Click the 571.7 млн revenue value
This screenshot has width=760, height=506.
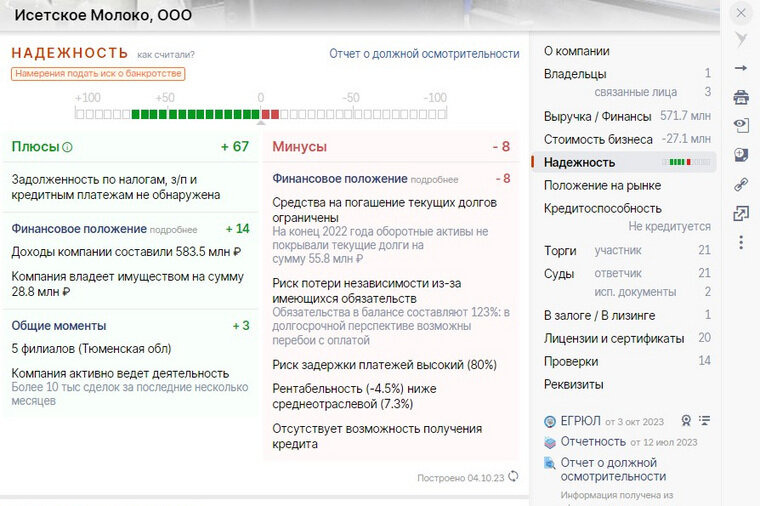[685, 116]
